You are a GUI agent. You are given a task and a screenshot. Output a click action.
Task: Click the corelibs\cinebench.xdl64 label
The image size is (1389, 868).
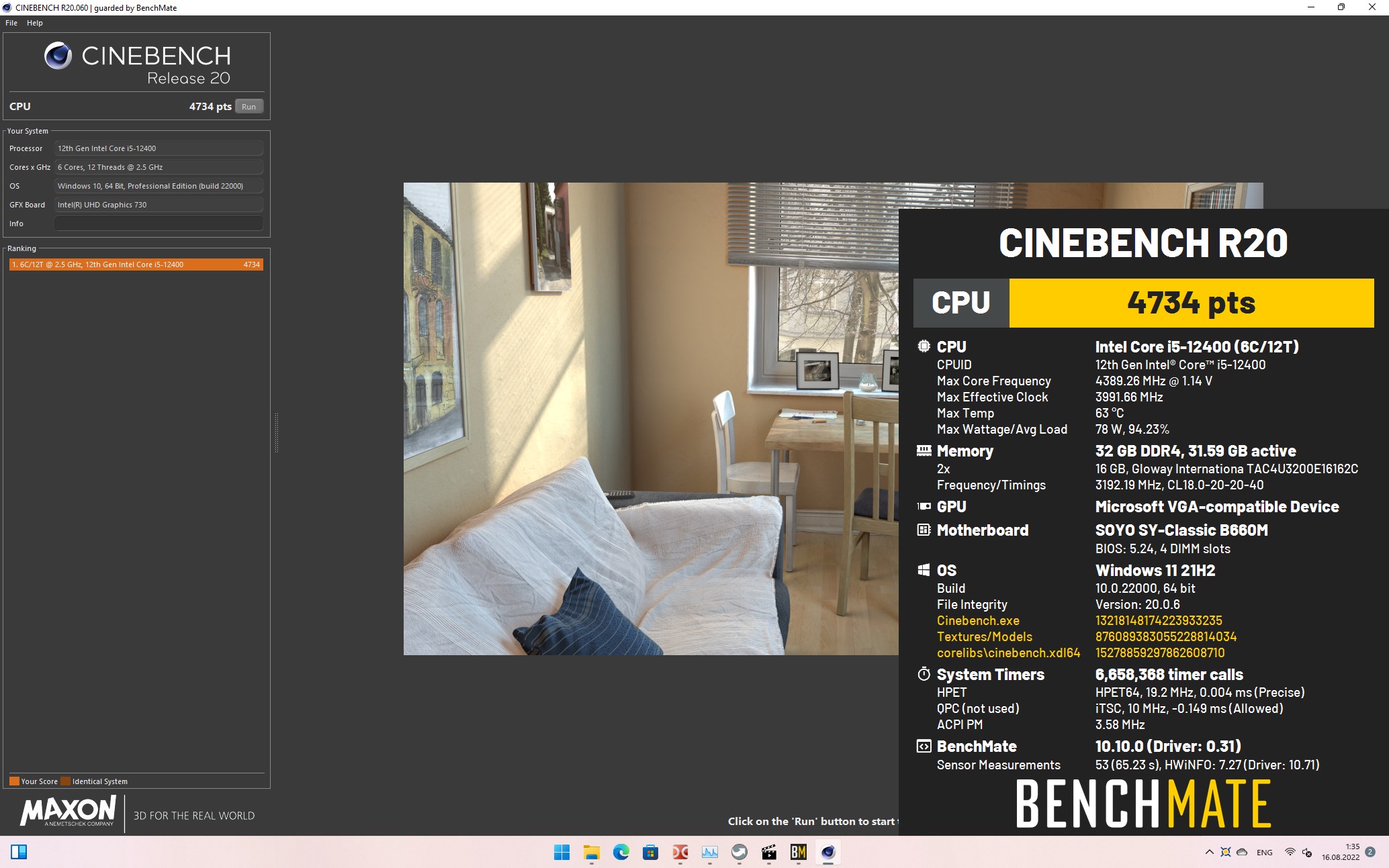[x=1008, y=653]
